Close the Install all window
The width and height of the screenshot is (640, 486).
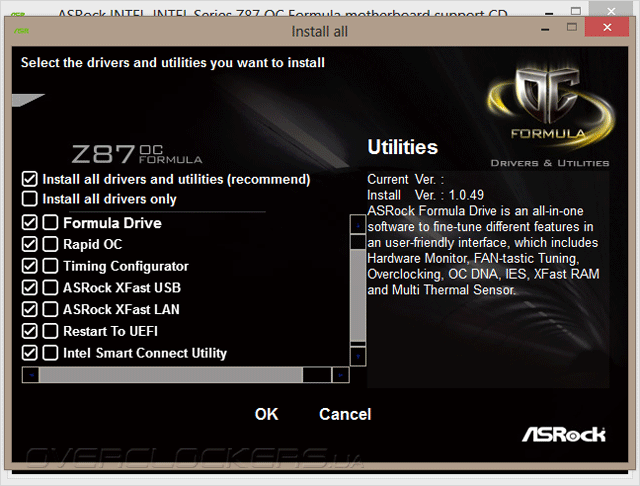607,27
